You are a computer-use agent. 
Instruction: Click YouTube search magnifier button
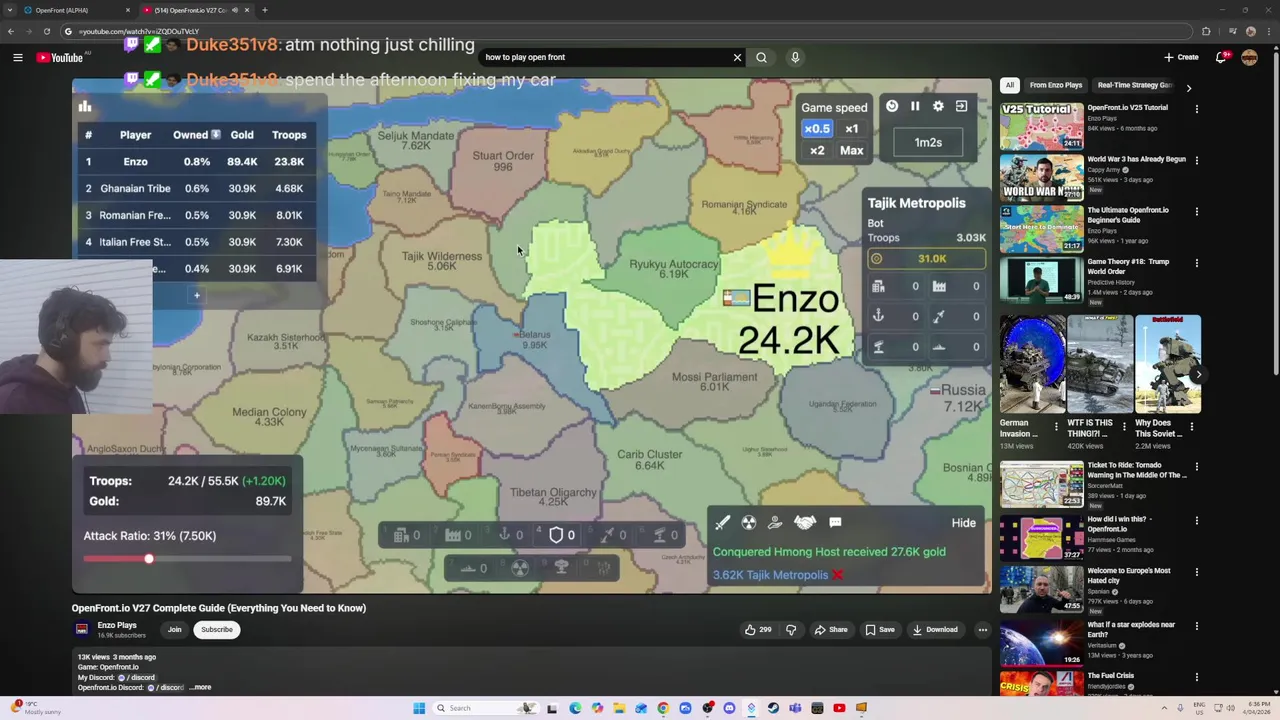(x=761, y=58)
